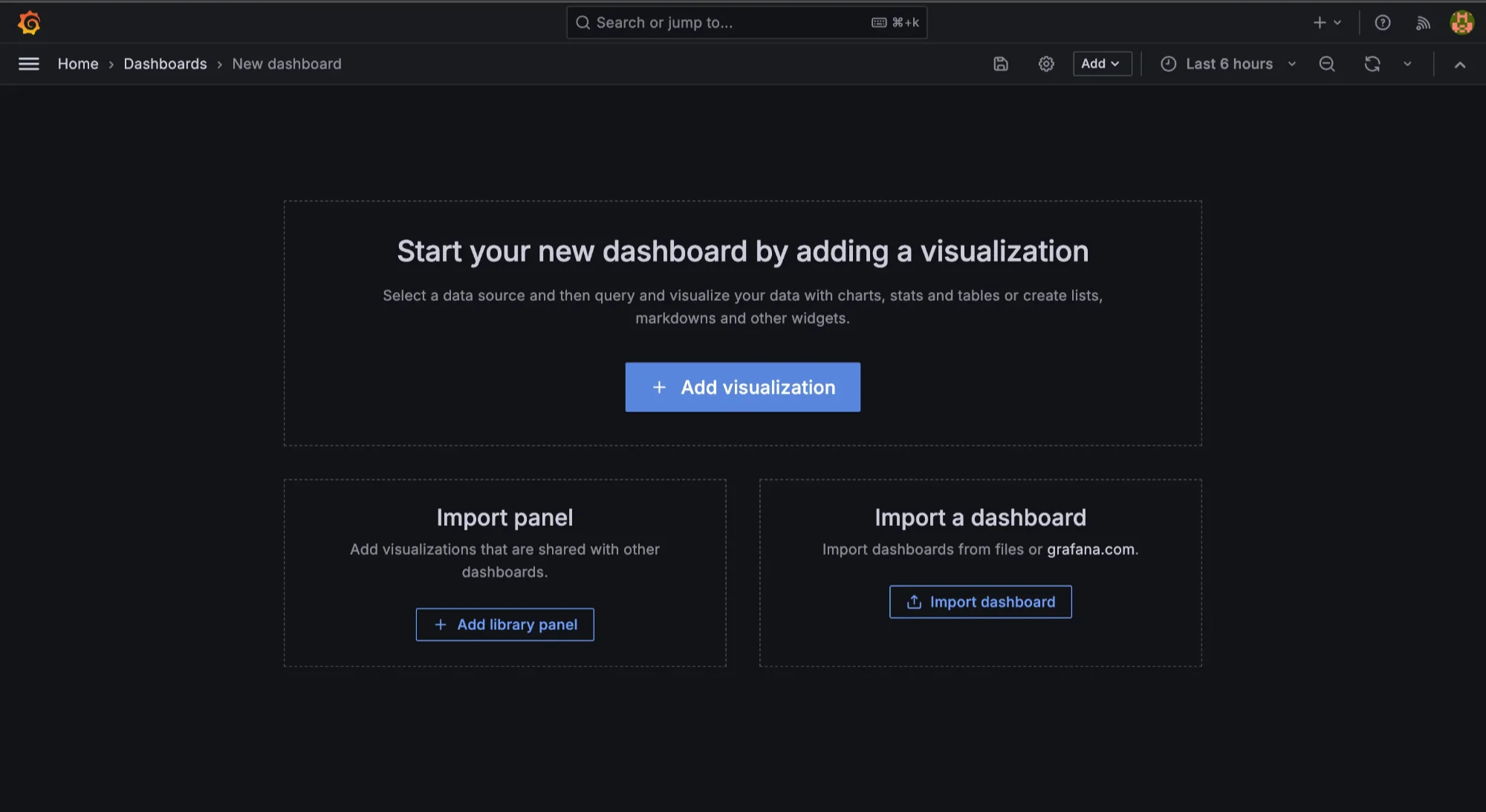Click the save dashboard disk icon
Screen dimensions: 1486x812
click(1001, 64)
